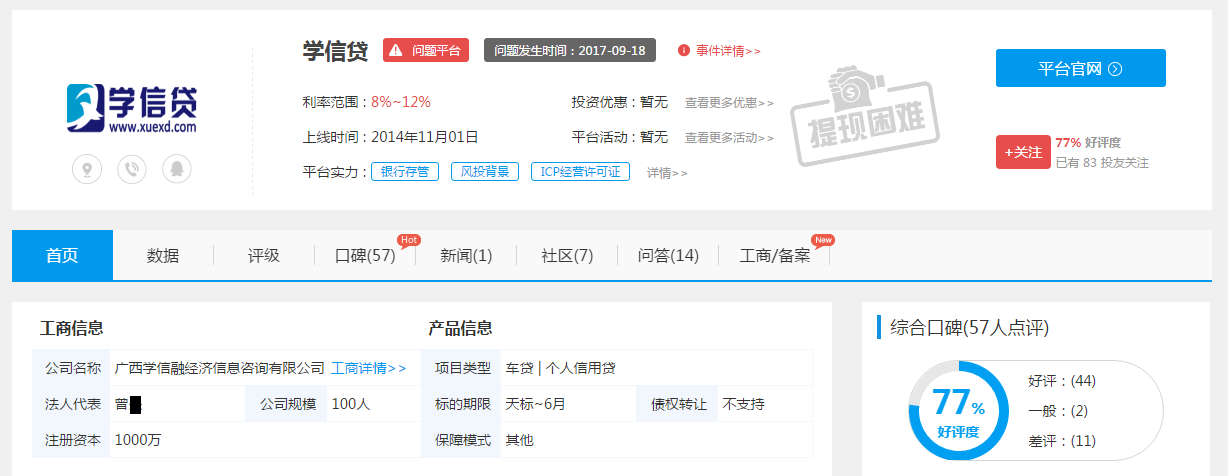Click the 一般：(2) count

tap(1058, 411)
